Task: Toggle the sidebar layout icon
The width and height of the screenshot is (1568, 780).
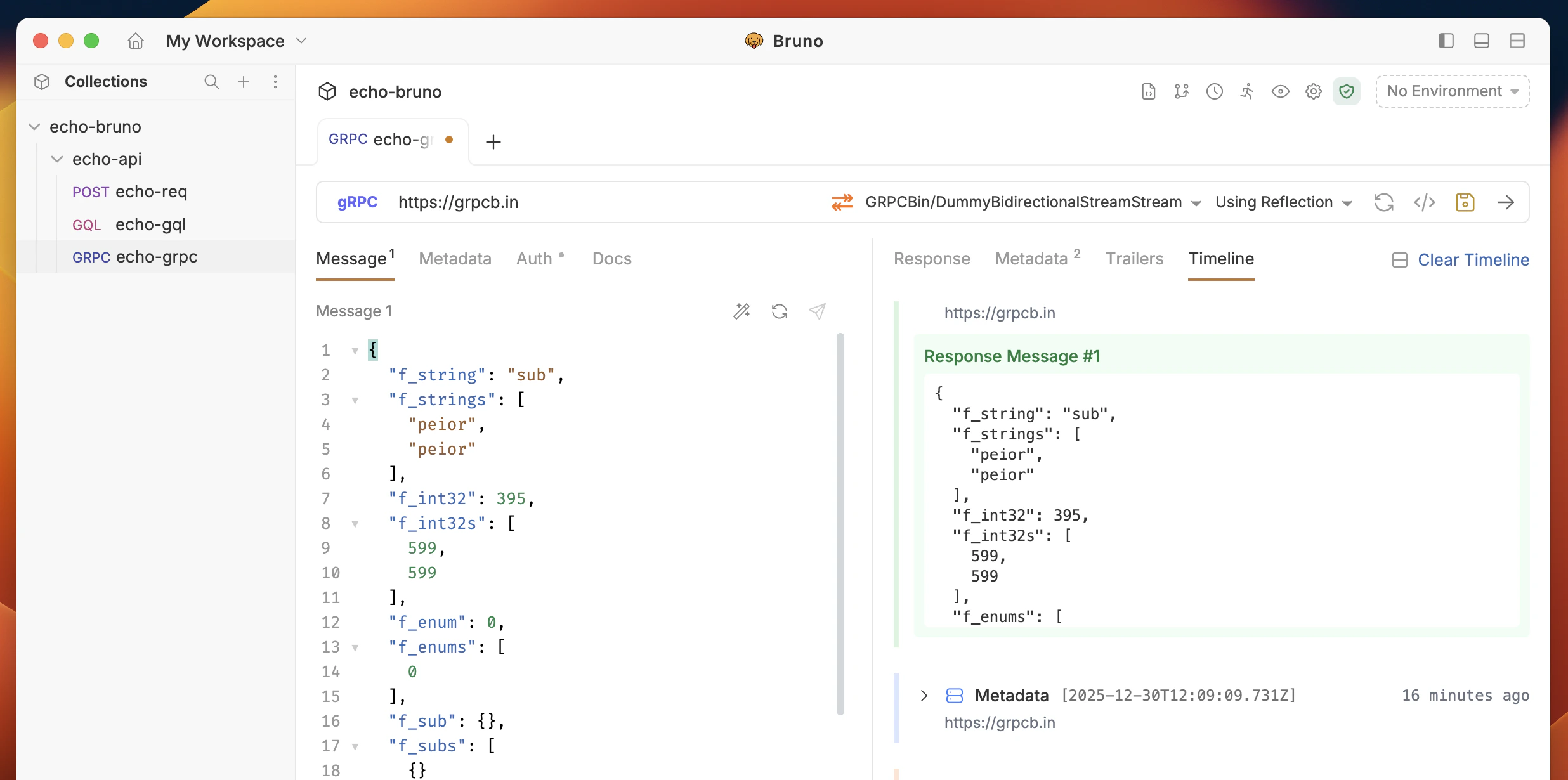Action: pos(1446,41)
